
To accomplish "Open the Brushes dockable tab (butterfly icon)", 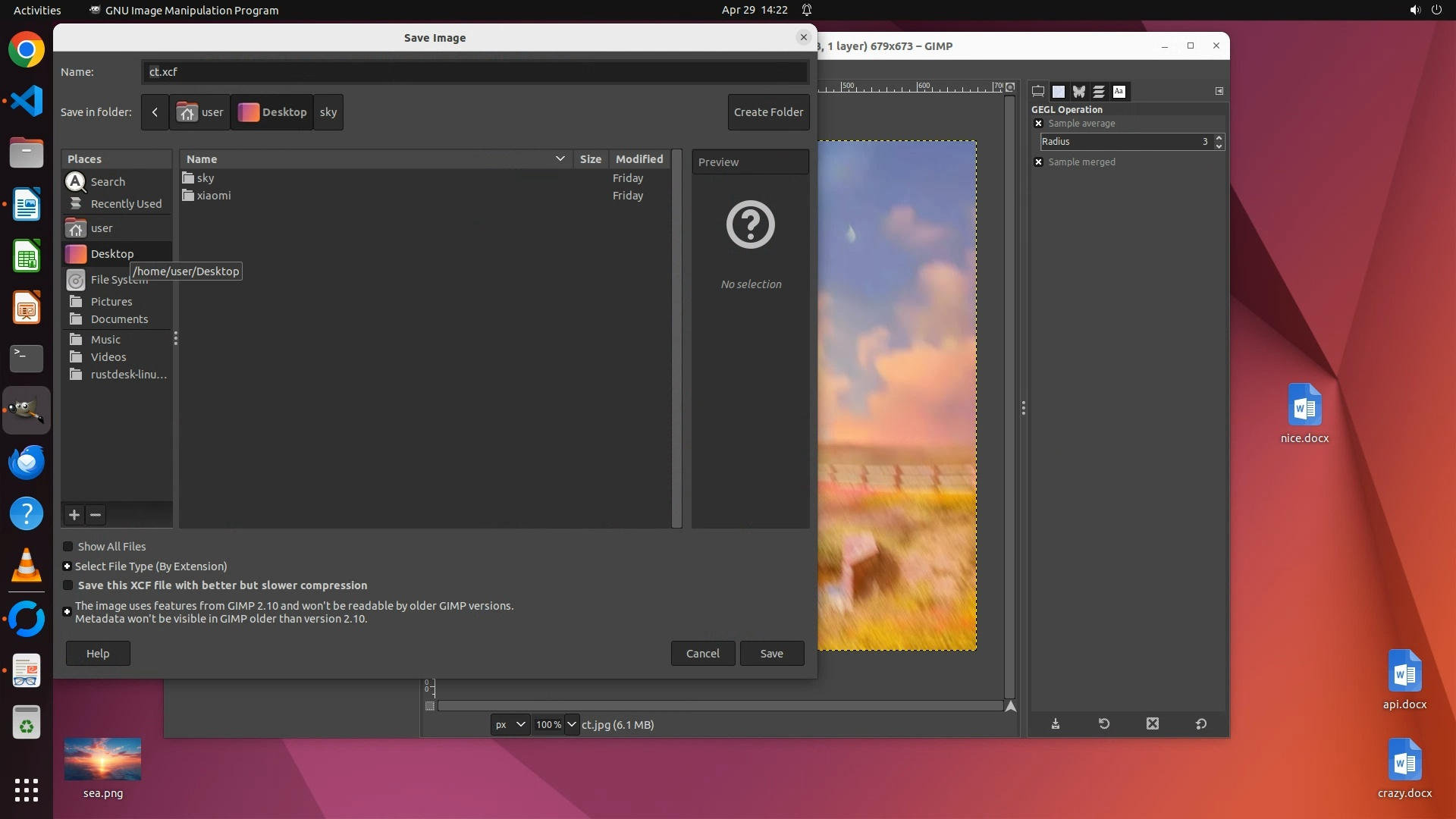I will pos(1078,92).
